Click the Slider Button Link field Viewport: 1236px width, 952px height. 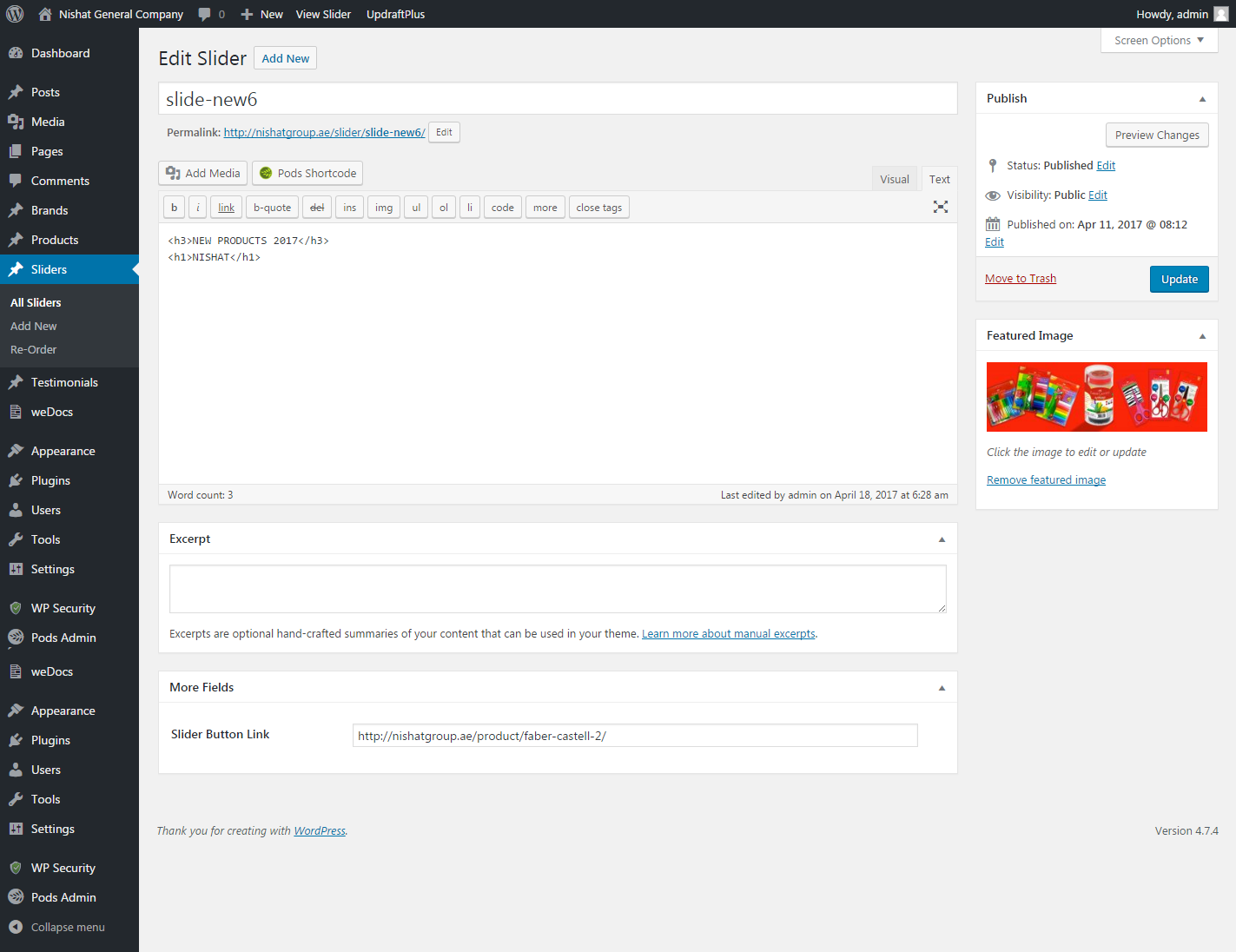[x=634, y=736]
